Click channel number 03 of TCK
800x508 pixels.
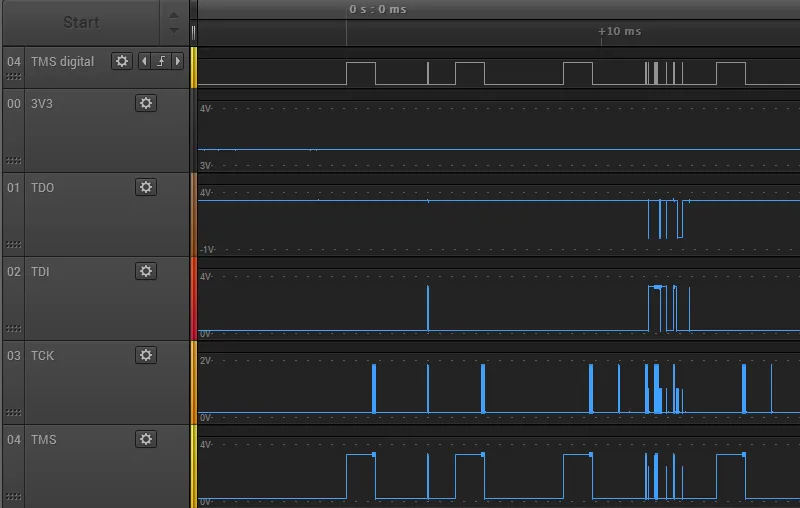pos(14,355)
